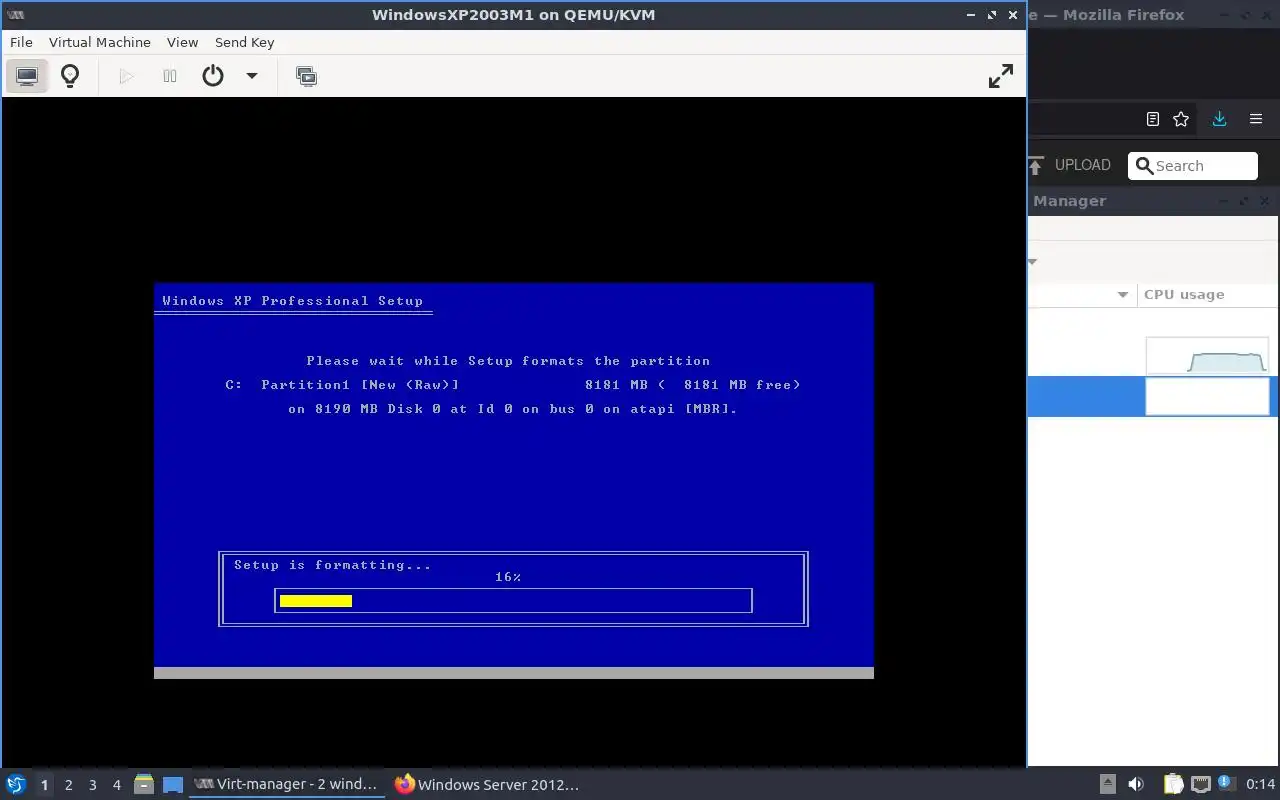Show virtual hardware details lightbulb
The image size is (1280, 800).
click(x=70, y=76)
